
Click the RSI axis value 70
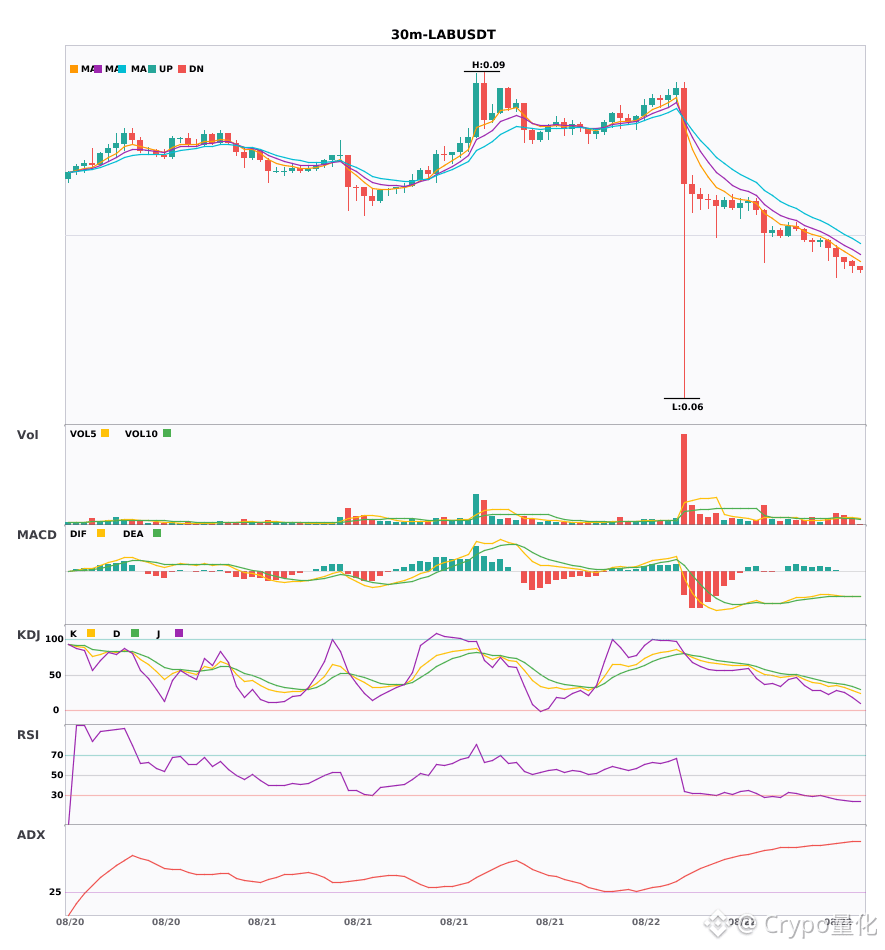pos(57,755)
